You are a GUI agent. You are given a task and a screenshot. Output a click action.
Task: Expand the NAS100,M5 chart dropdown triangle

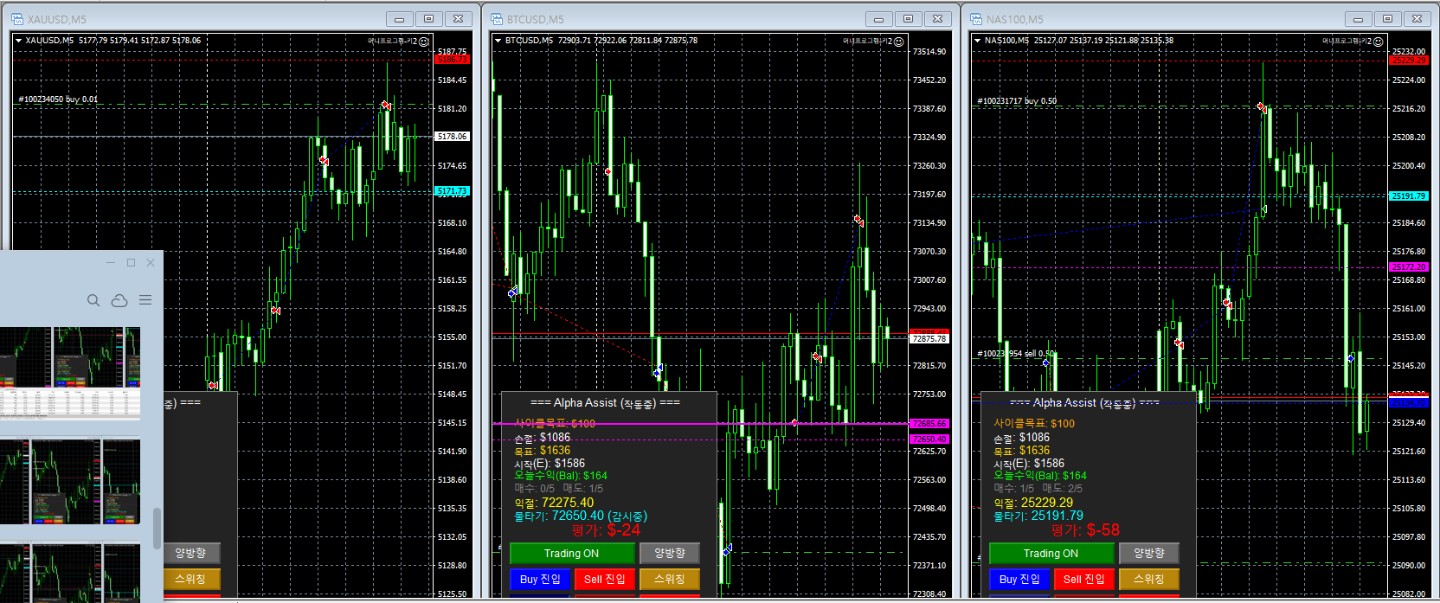977,40
